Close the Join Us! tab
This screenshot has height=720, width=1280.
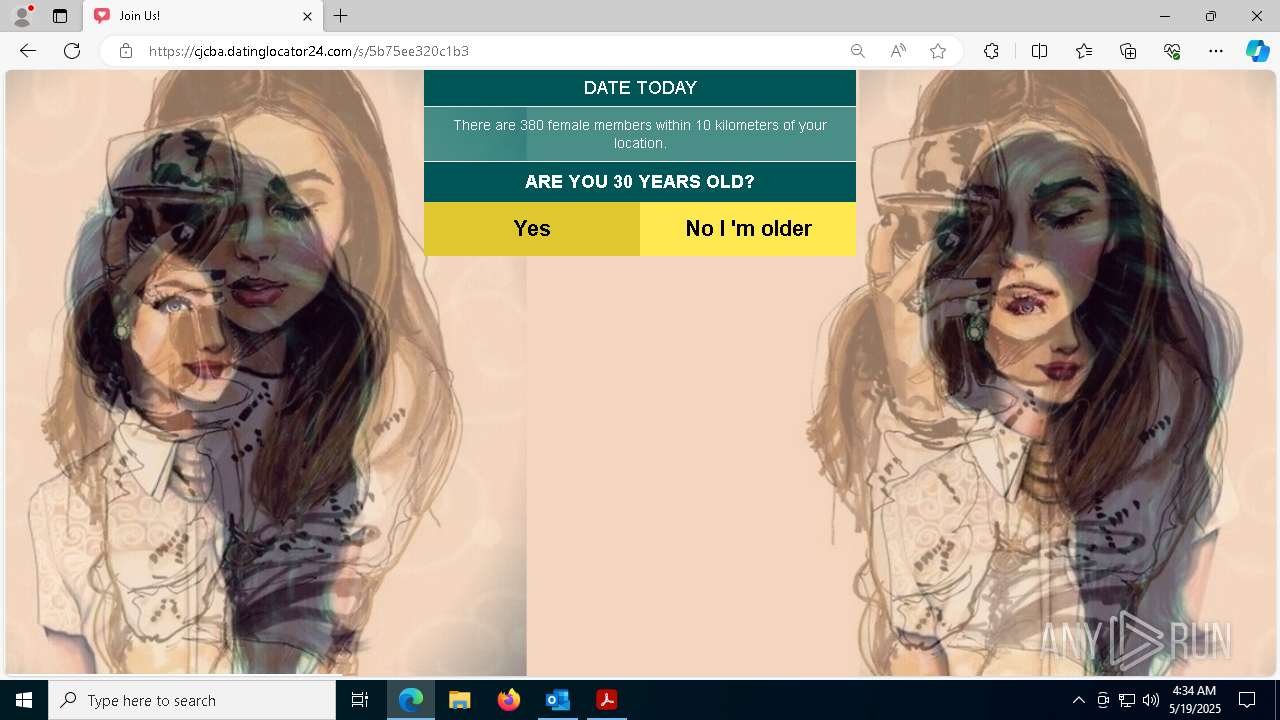point(308,16)
